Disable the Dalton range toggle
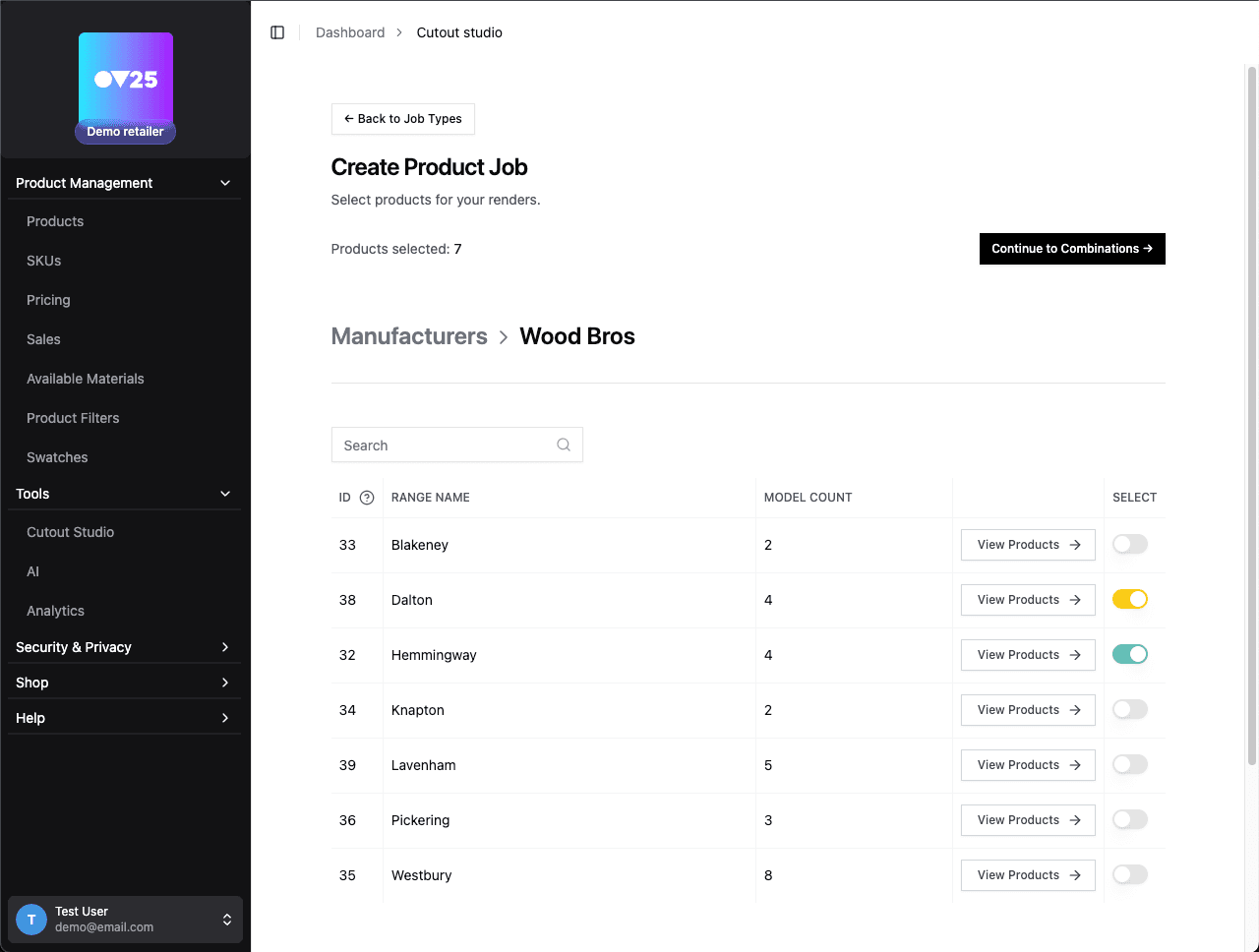Viewport: 1259px width, 952px height. (x=1129, y=600)
